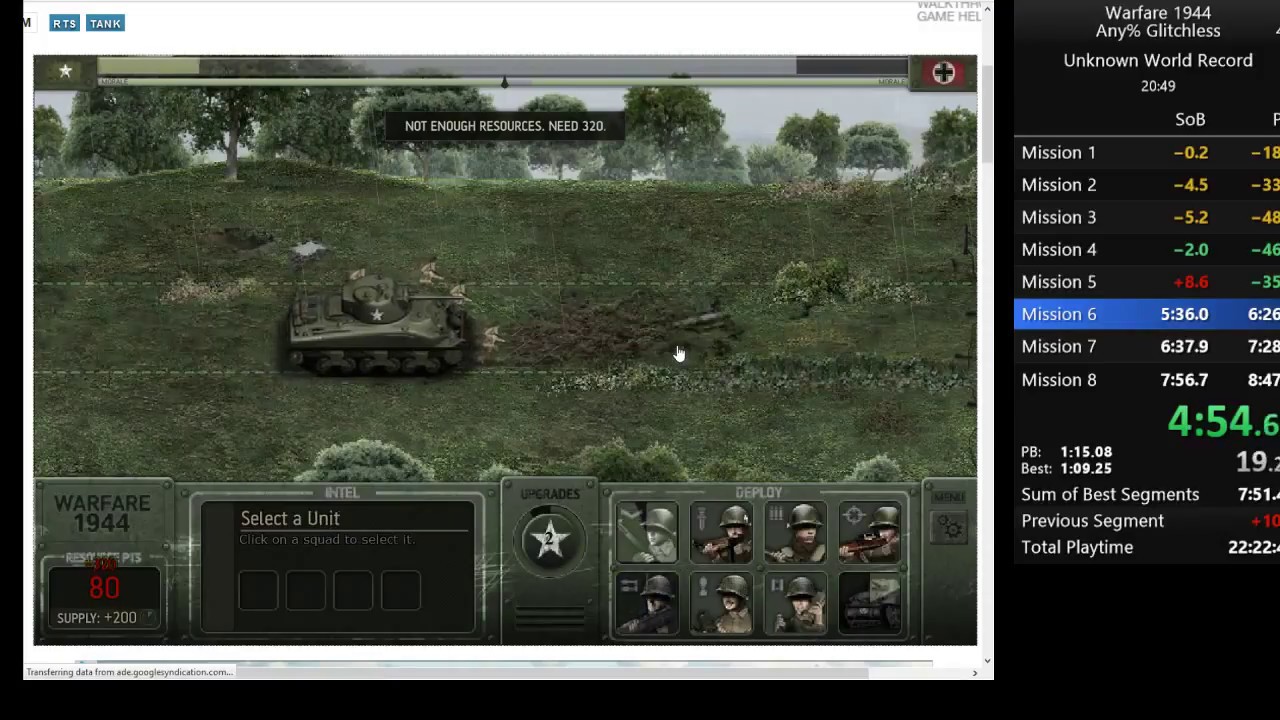Screen dimensions: 1280x720
Task: Deploy the shouting officer unit
Action: 721,605
